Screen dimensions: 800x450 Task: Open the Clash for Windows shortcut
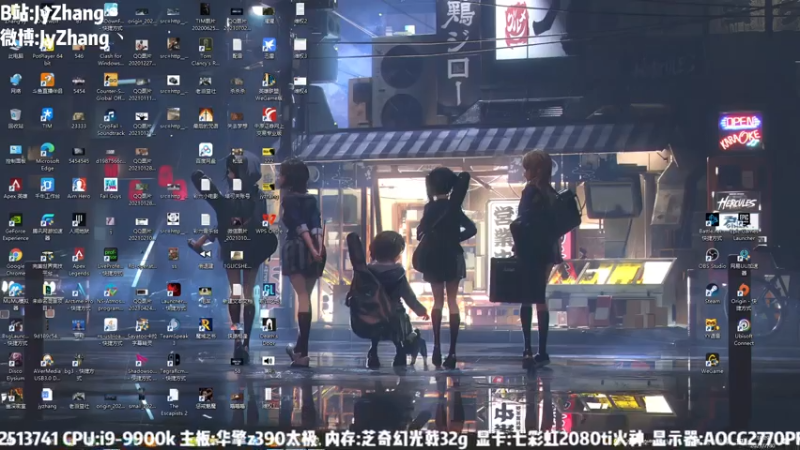[x=110, y=52]
